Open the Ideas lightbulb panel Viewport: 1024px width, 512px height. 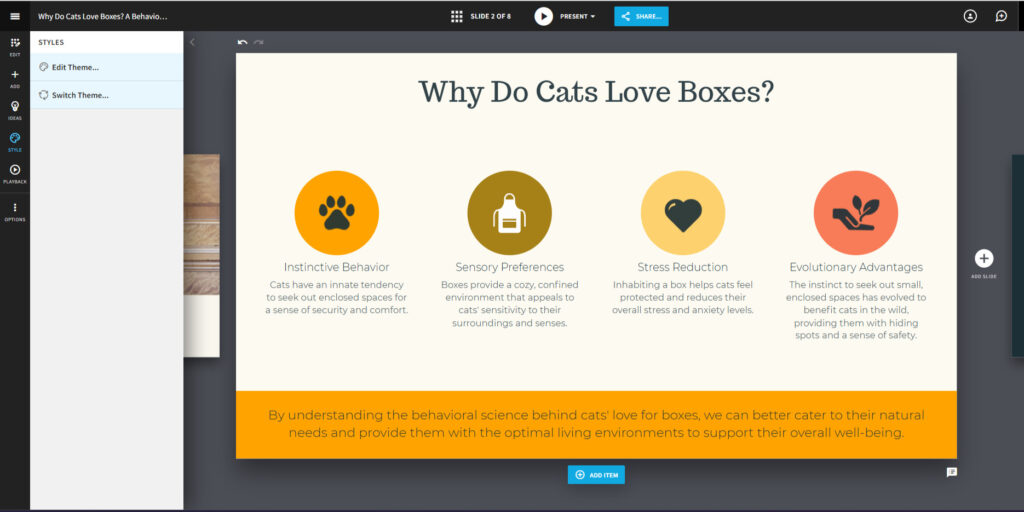tap(15, 110)
